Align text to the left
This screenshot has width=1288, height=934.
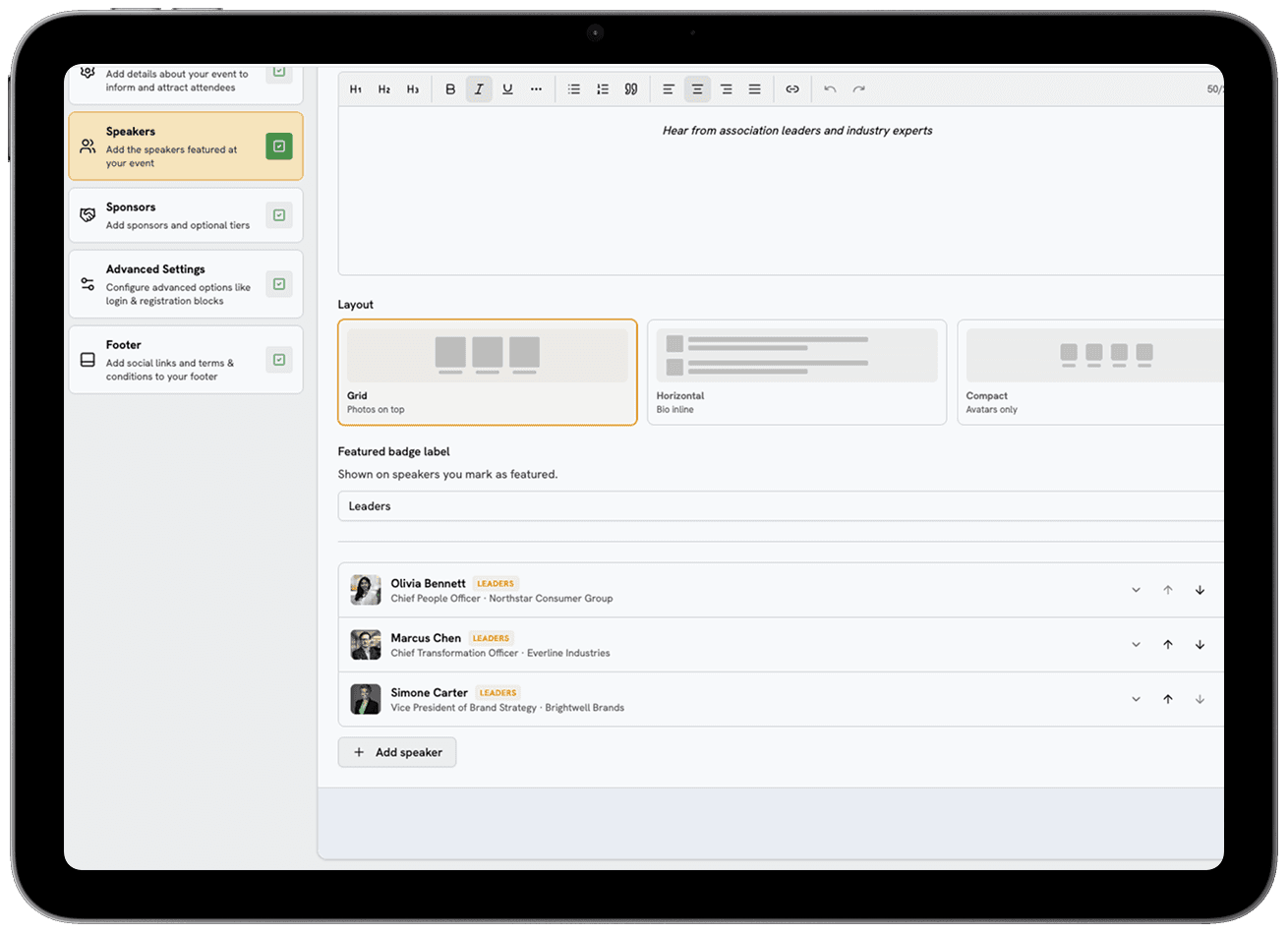click(669, 89)
